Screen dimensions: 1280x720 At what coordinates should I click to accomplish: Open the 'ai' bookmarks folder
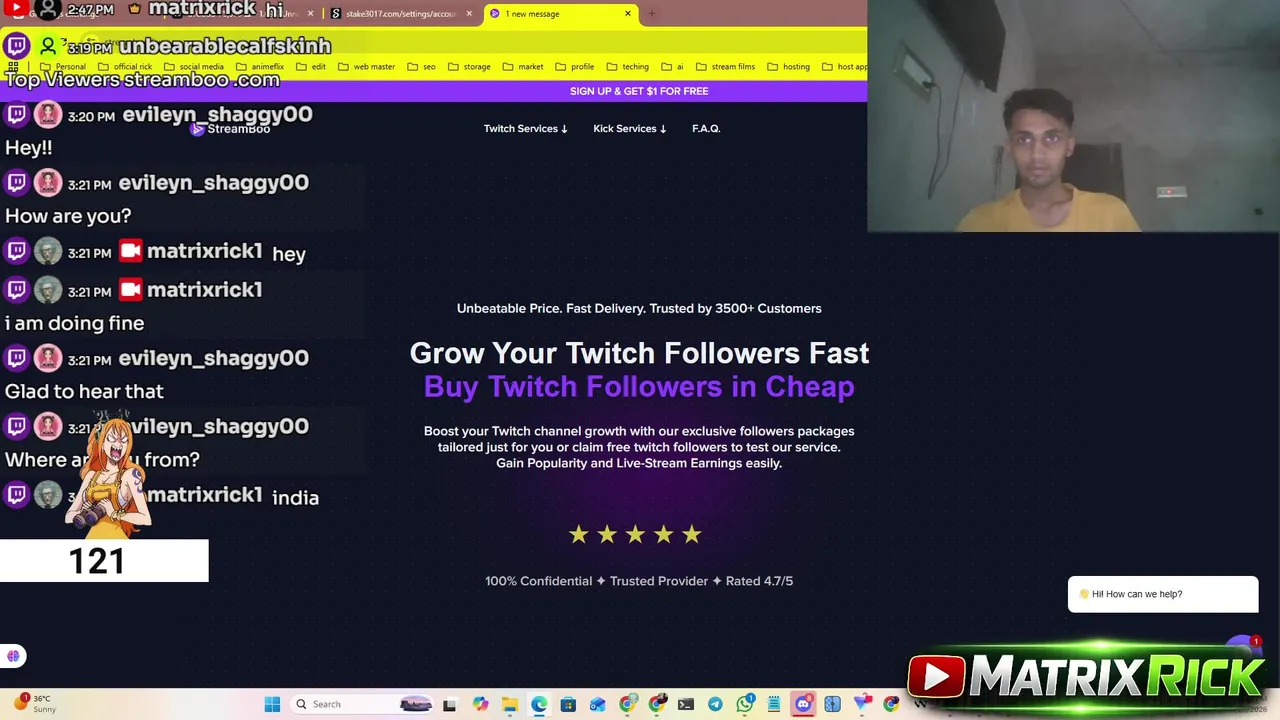point(672,67)
